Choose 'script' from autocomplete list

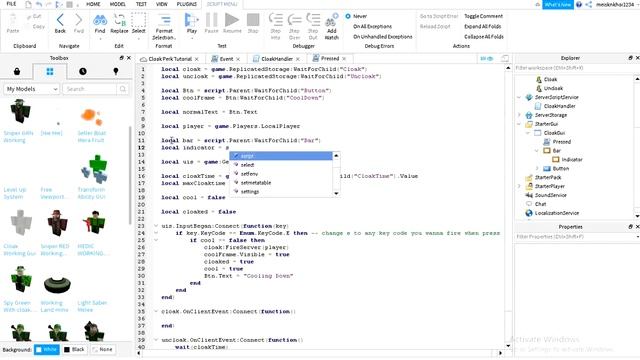pyautogui.click(x=281, y=156)
